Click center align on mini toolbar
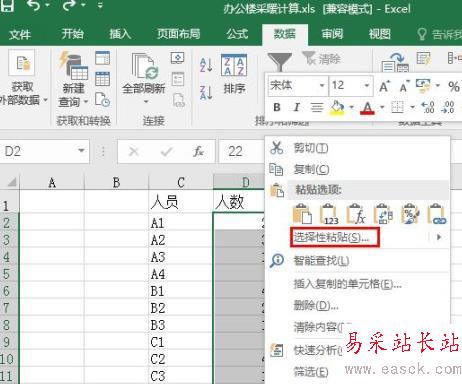This screenshot has width=462, height=384. (x=316, y=107)
